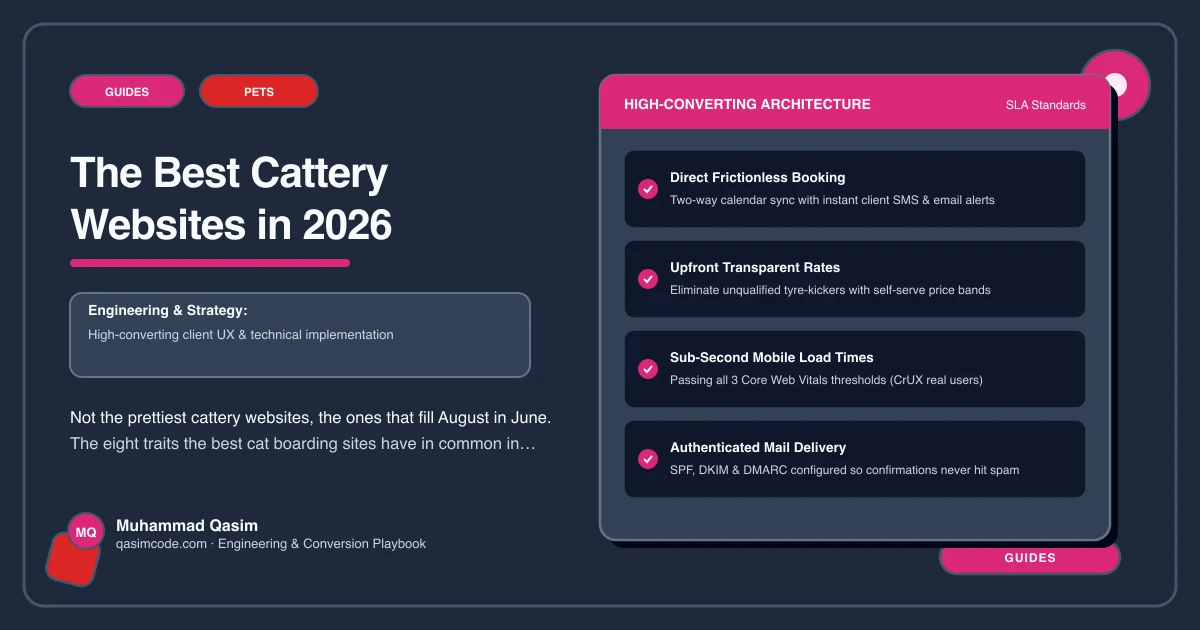
Task: Click High-Converting Architecture header title
Action: 747,104
